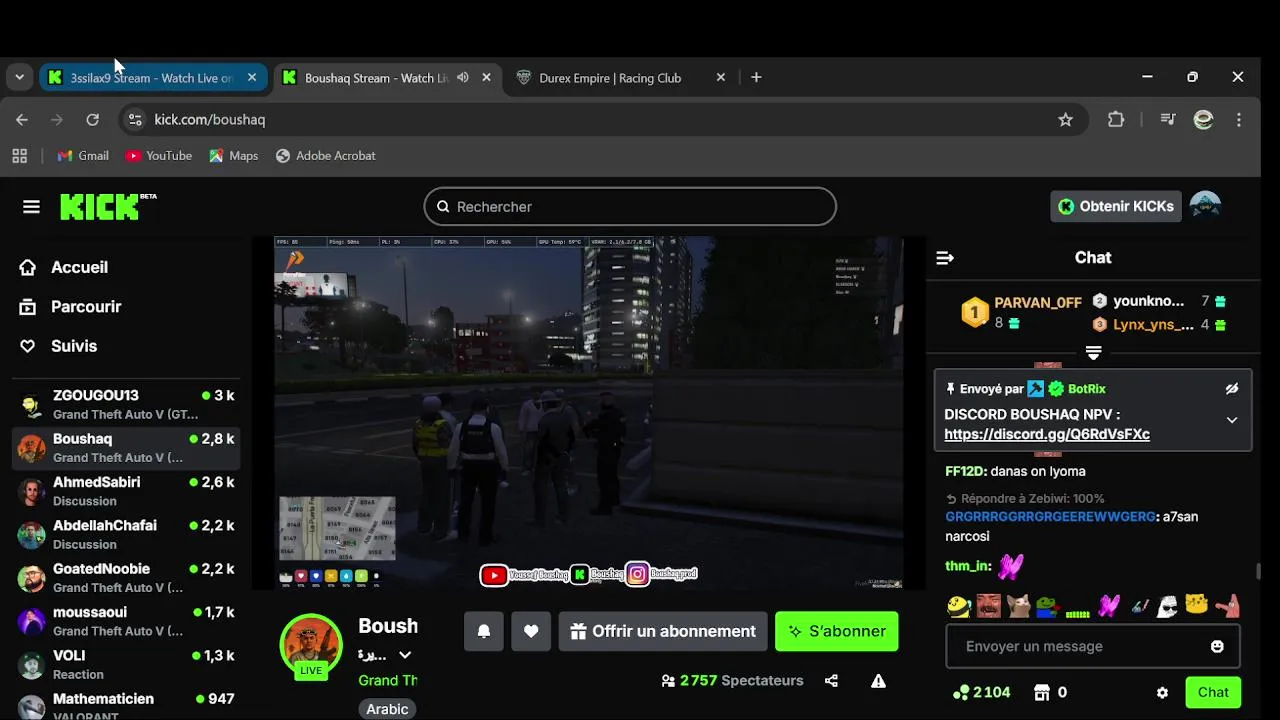Open Suivis list
The width and height of the screenshot is (1280, 720).
[74, 346]
